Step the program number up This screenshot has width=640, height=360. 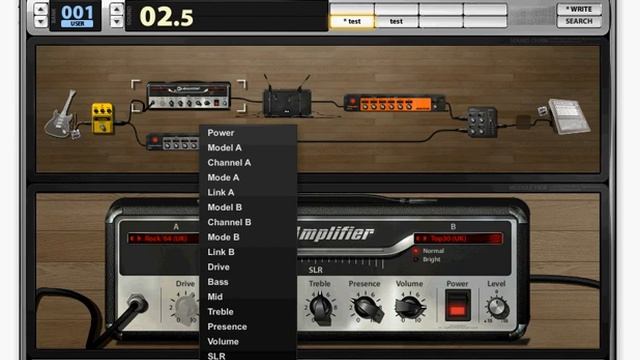pyautogui.click(x=116, y=9)
